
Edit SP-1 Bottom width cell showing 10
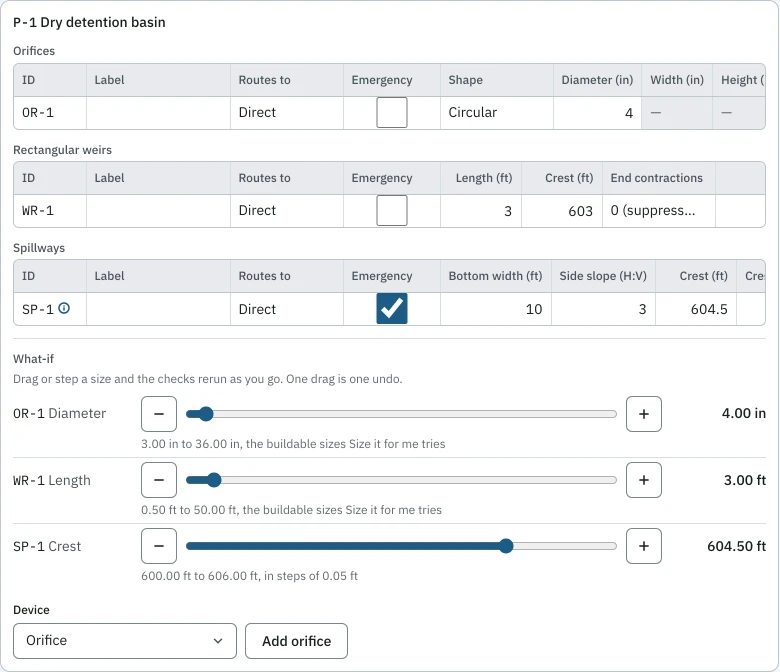[496, 309]
